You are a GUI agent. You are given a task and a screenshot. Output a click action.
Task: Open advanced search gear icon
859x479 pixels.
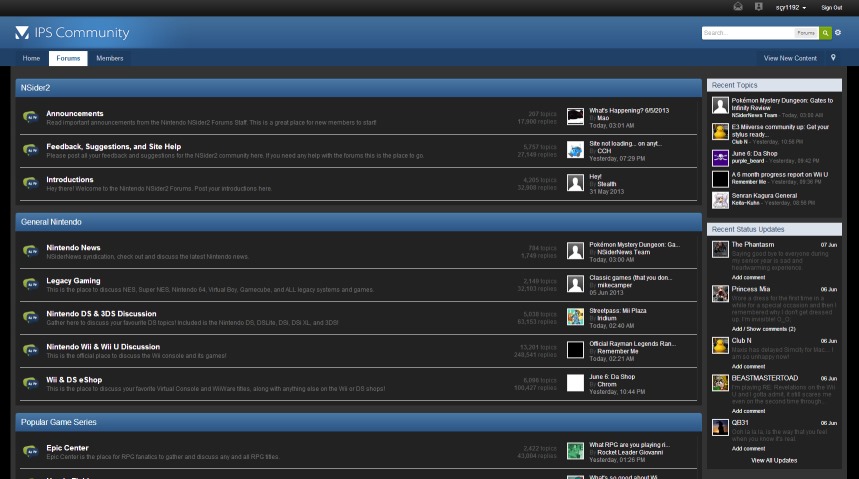pos(838,33)
